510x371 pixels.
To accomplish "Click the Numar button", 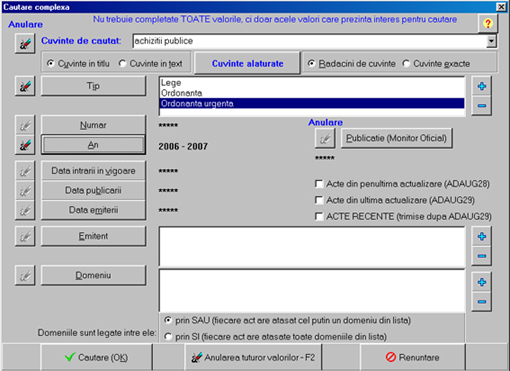I will [x=93, y=125].
